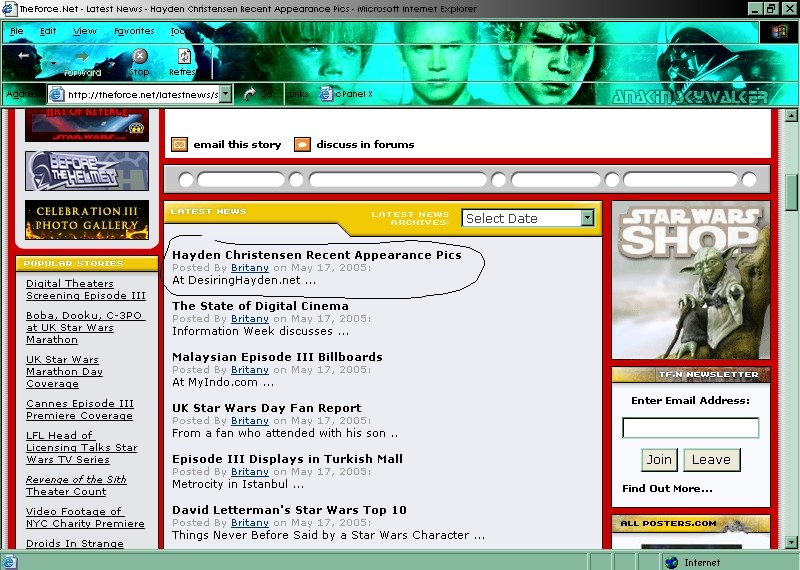Open Cannes Episode III Premiere Coverage link

pyautogui.click(x=80, y=409)
